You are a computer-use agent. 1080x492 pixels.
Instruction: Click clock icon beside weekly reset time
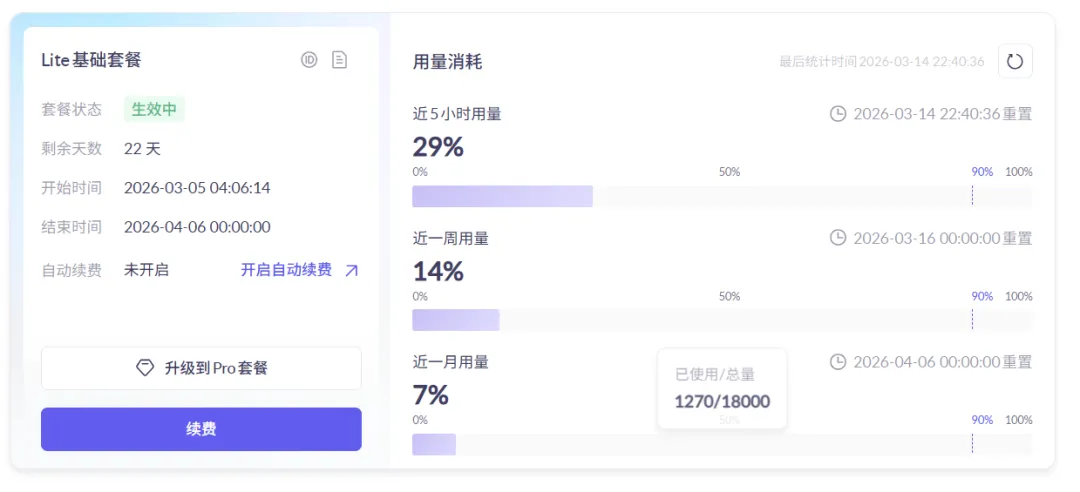[x=838, y=238]
